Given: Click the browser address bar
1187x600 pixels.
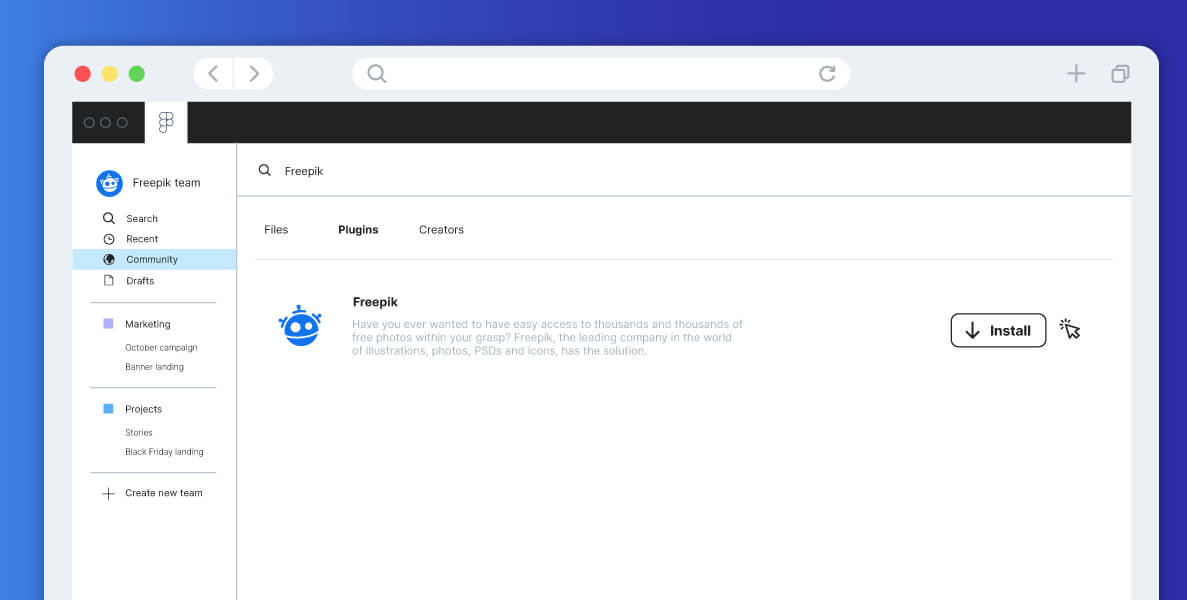Looking at the screenshot, I should (601, 73).
